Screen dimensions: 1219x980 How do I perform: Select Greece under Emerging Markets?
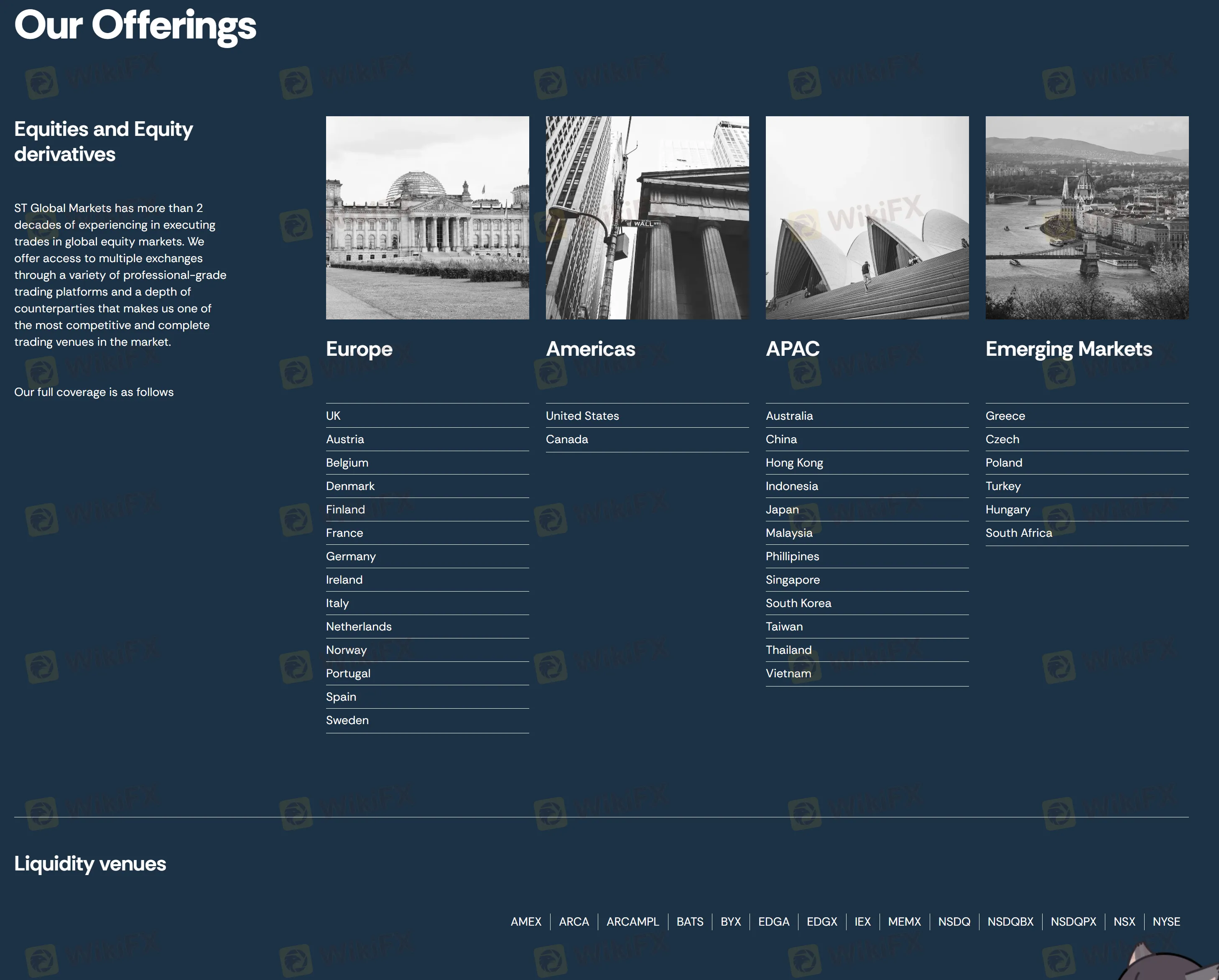1005,416
